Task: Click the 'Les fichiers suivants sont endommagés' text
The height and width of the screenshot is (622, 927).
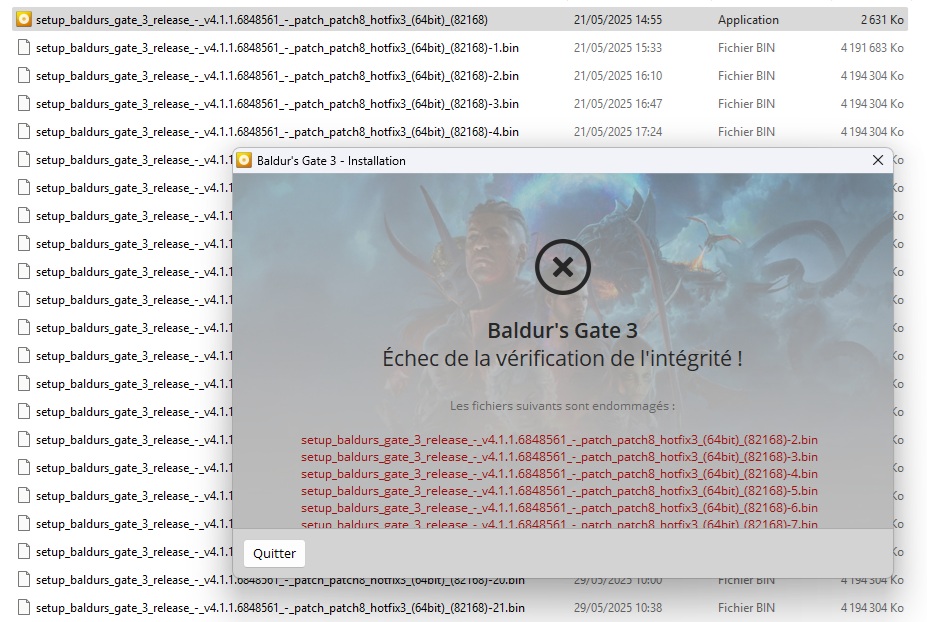Action: pos(562,406)
